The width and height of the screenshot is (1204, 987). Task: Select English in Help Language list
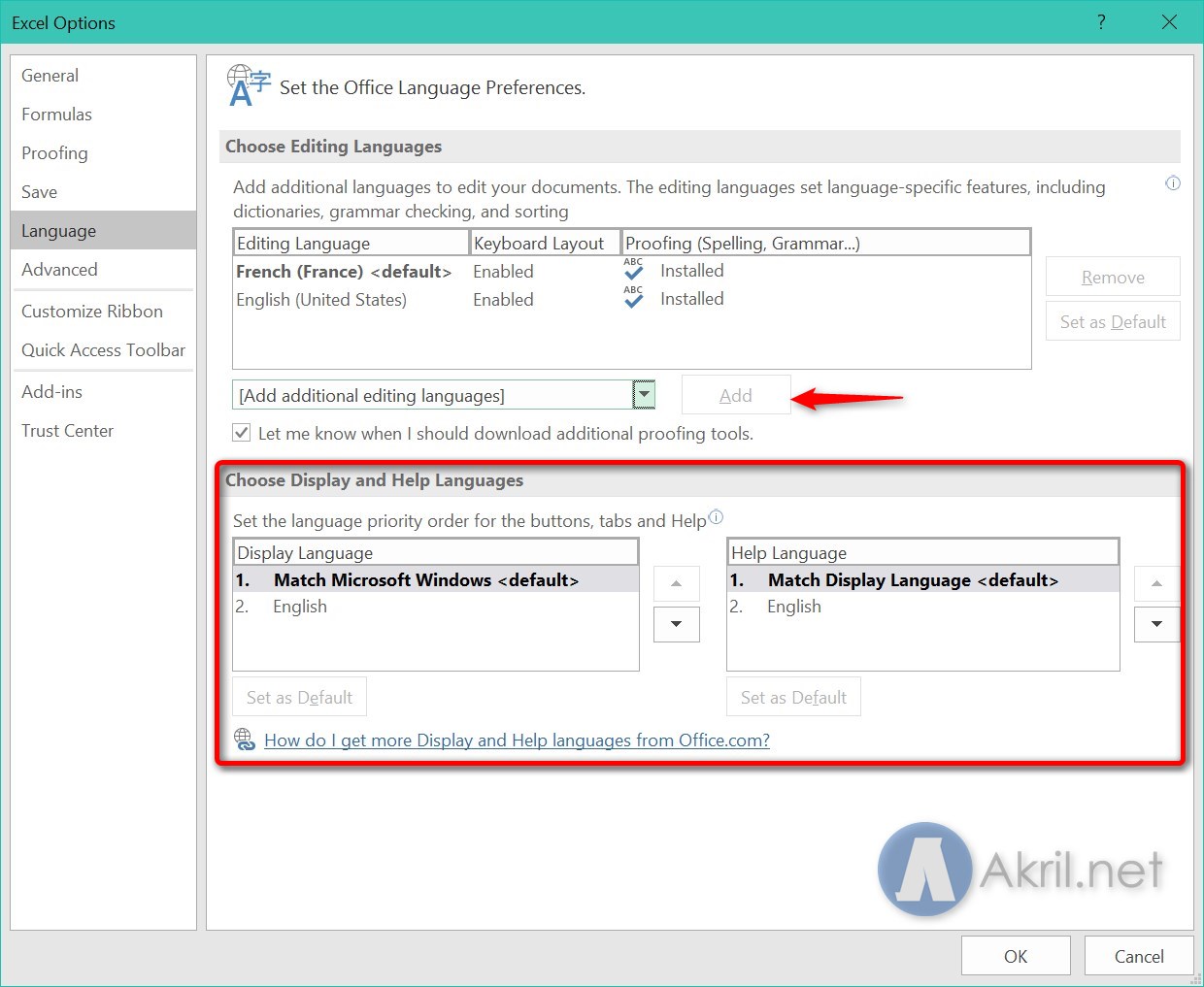point(922,607)
